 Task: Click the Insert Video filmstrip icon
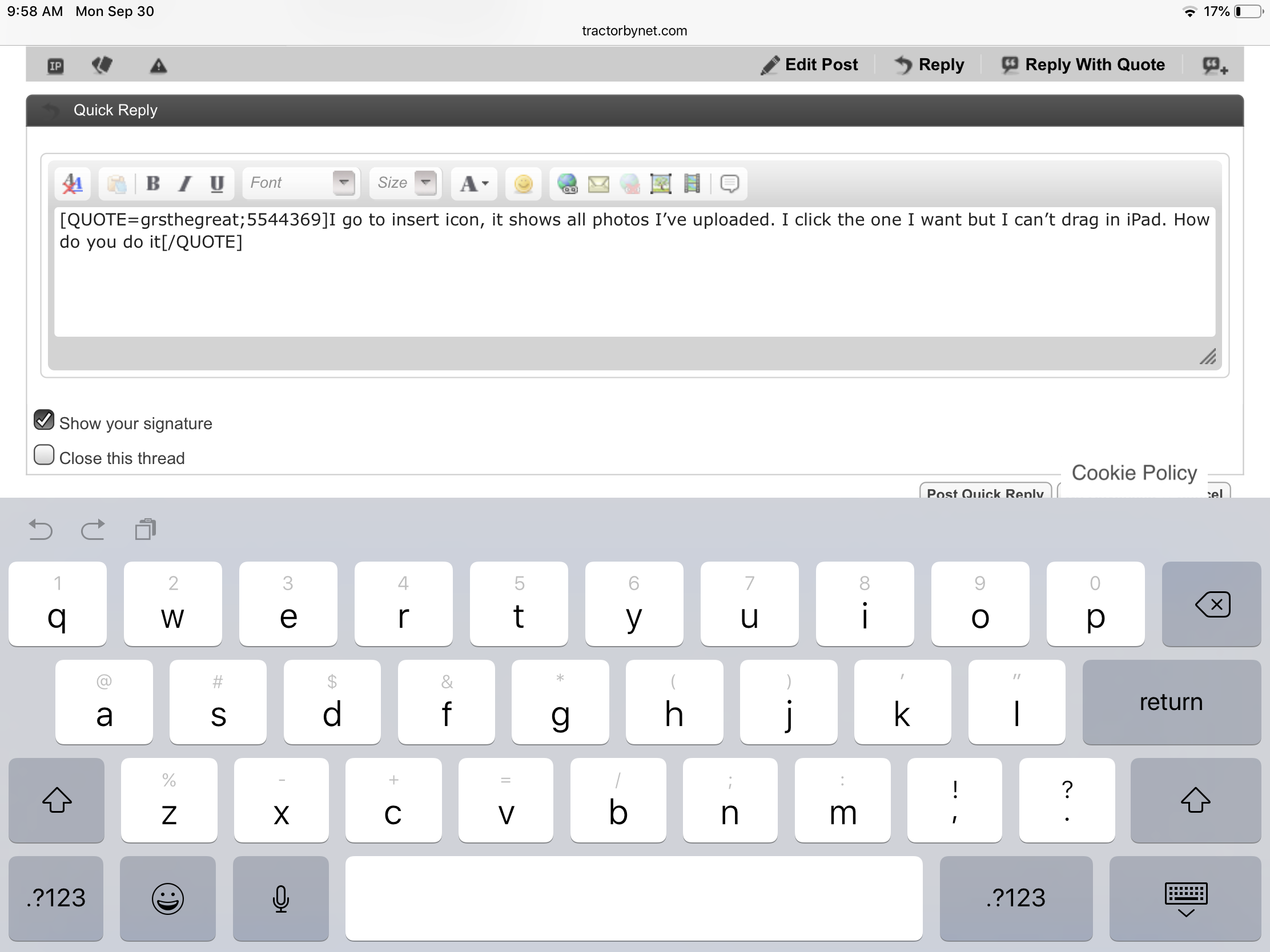coord(693,184)
